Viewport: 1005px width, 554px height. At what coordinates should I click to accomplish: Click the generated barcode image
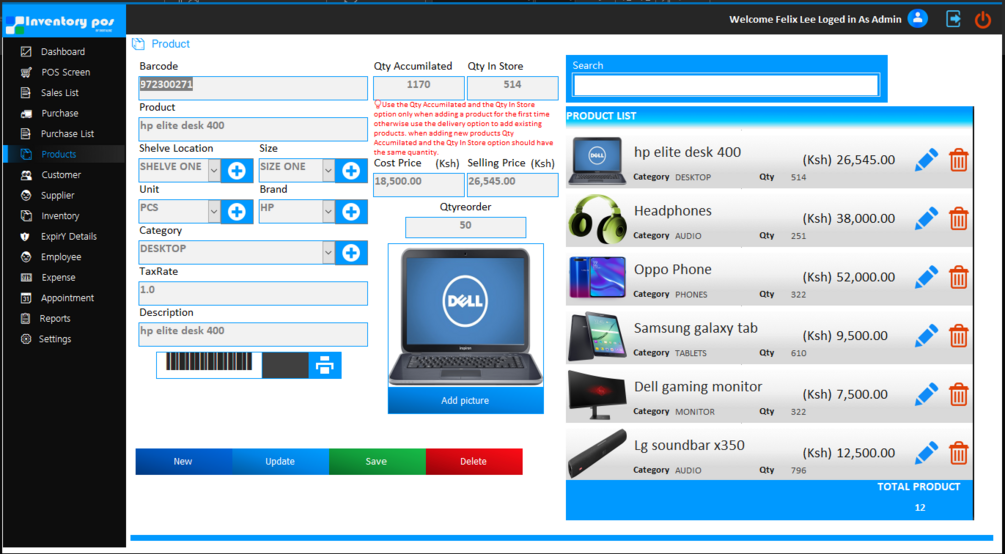209,362
